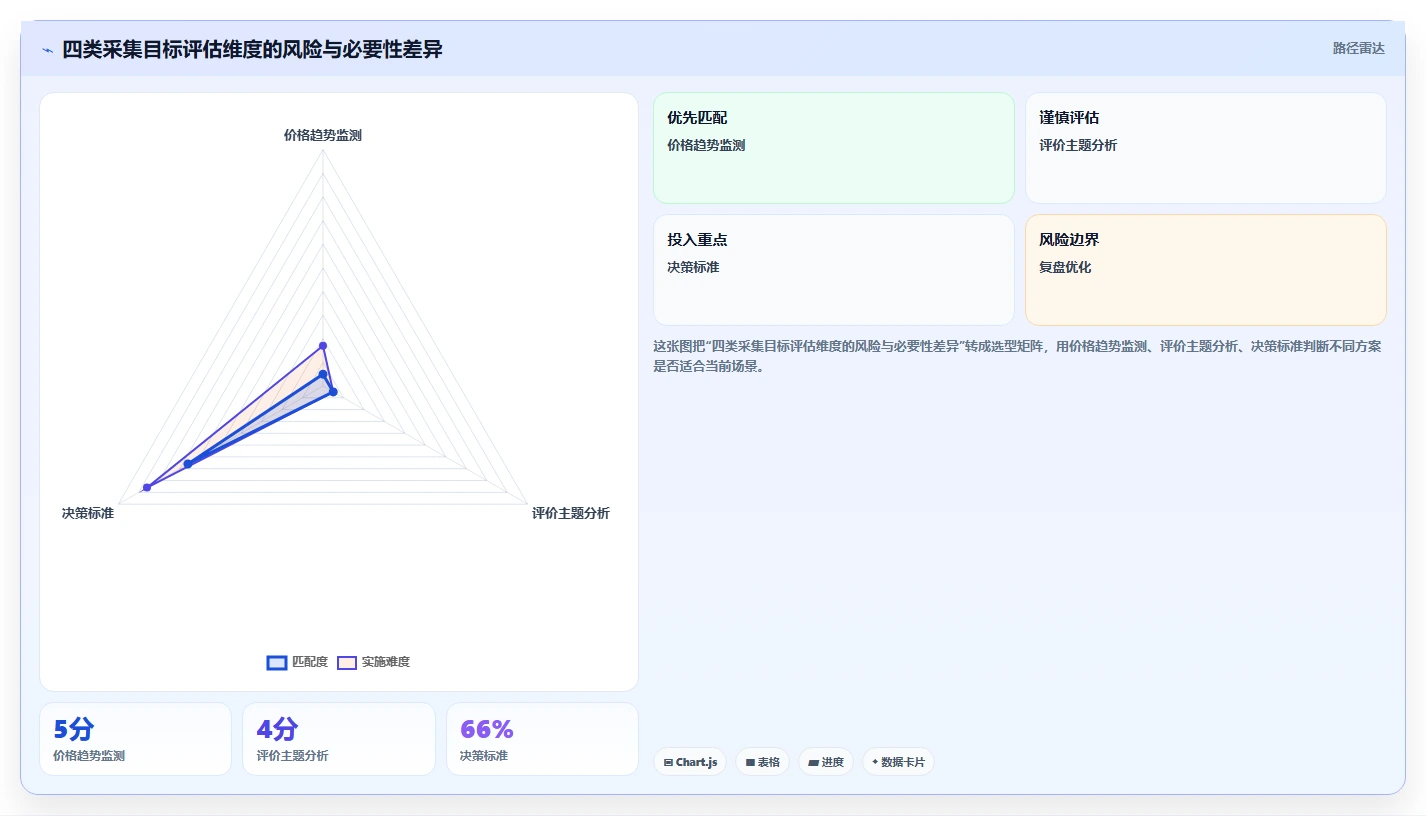Open the 优先匹配 card
Viewport: 1426px width, 816px height.
tap(834, 148)
